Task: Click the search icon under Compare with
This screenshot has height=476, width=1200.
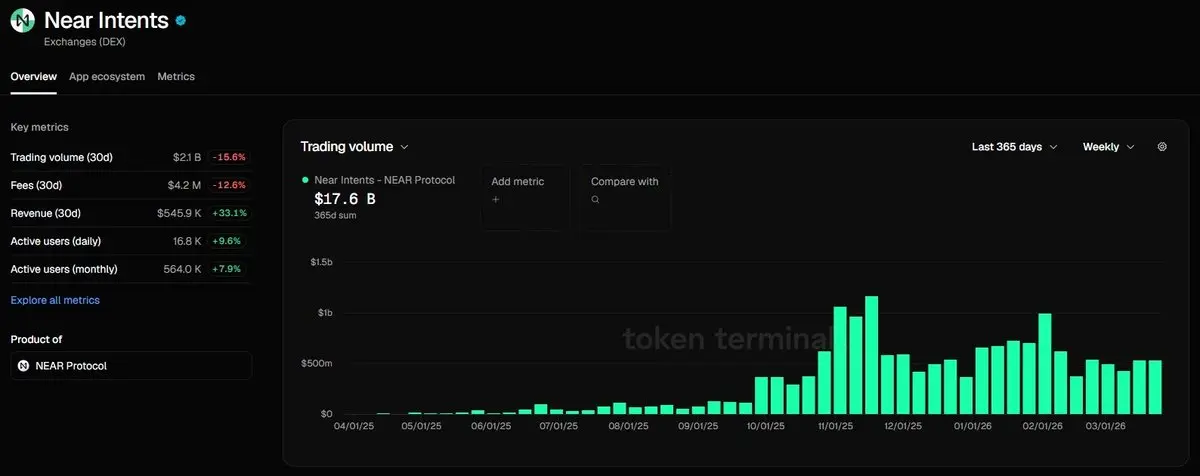Action: [x=596, y=199]
